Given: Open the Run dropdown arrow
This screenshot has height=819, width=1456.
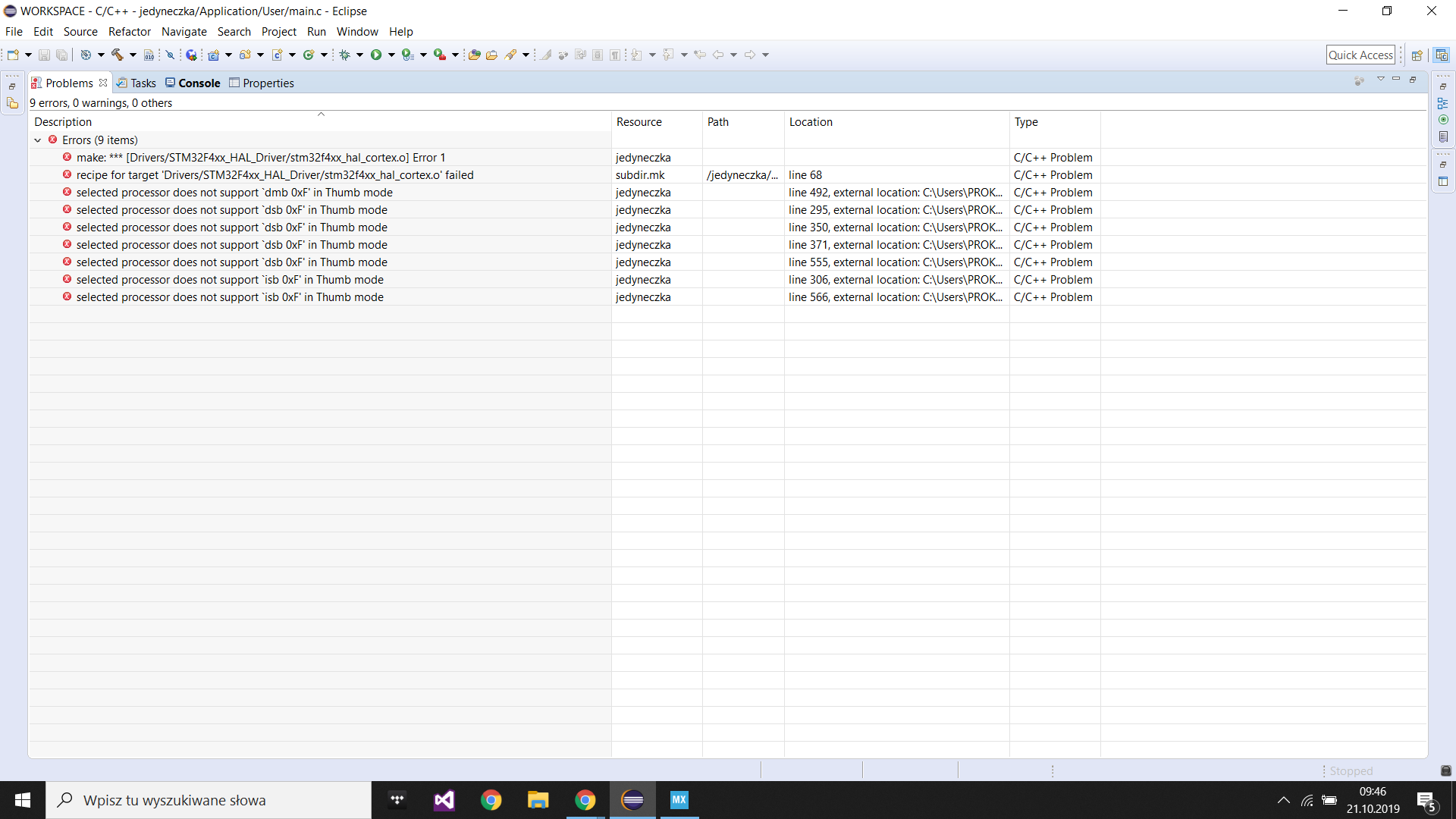Looking at the screenshot, I should pyautogui.click(x=392, y=55).
